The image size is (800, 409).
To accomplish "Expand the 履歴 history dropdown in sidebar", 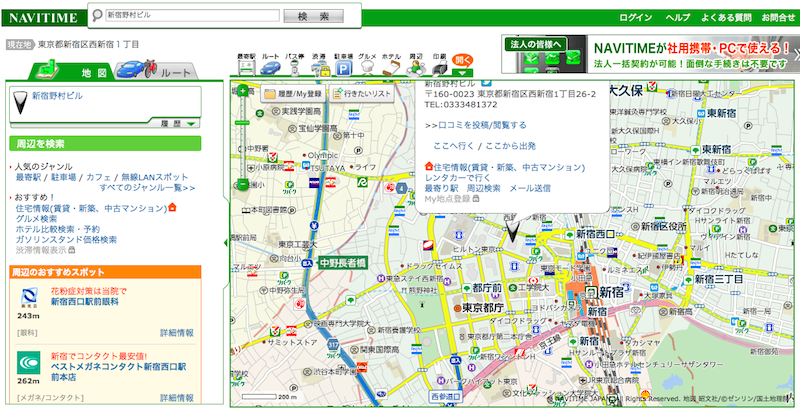I will click(178, 123).
